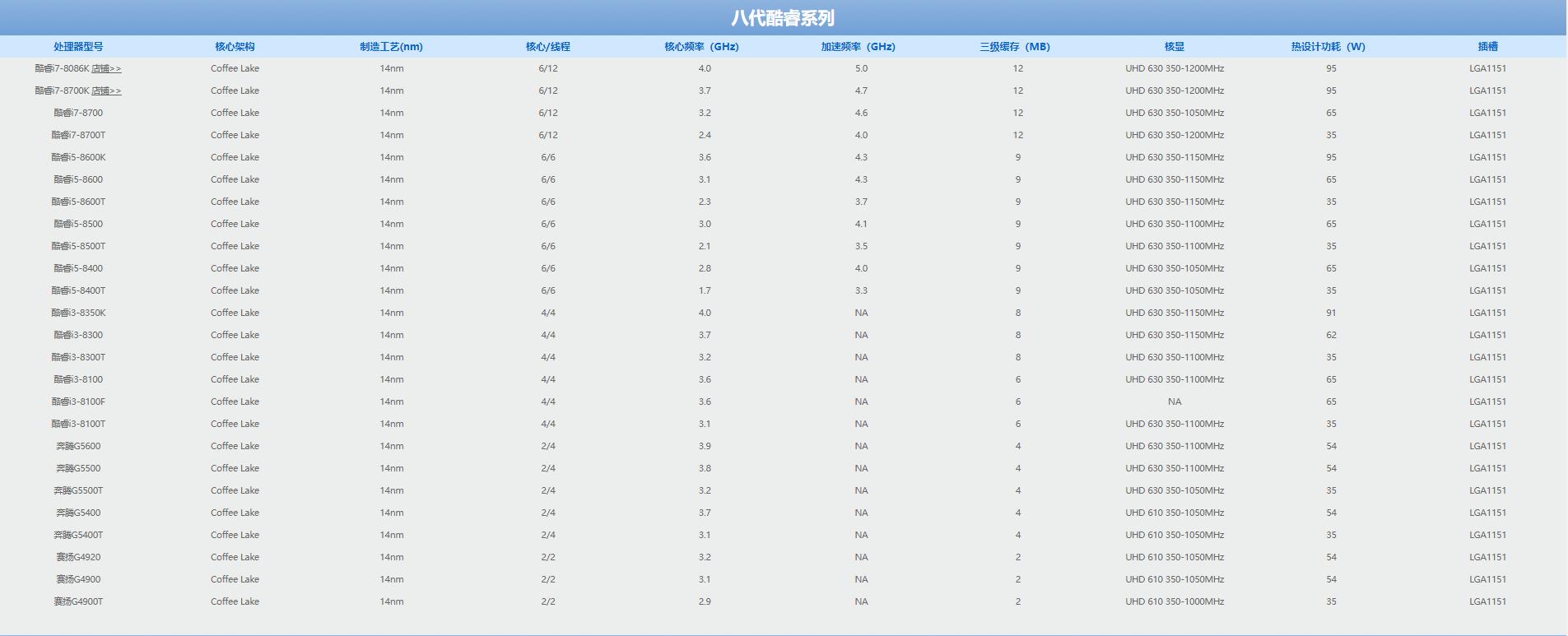Image resolution: width=1568 pixels, height=636 pixels.
Task: Select the 酷睿i5-8500 model cell
Action: point(78,224)
